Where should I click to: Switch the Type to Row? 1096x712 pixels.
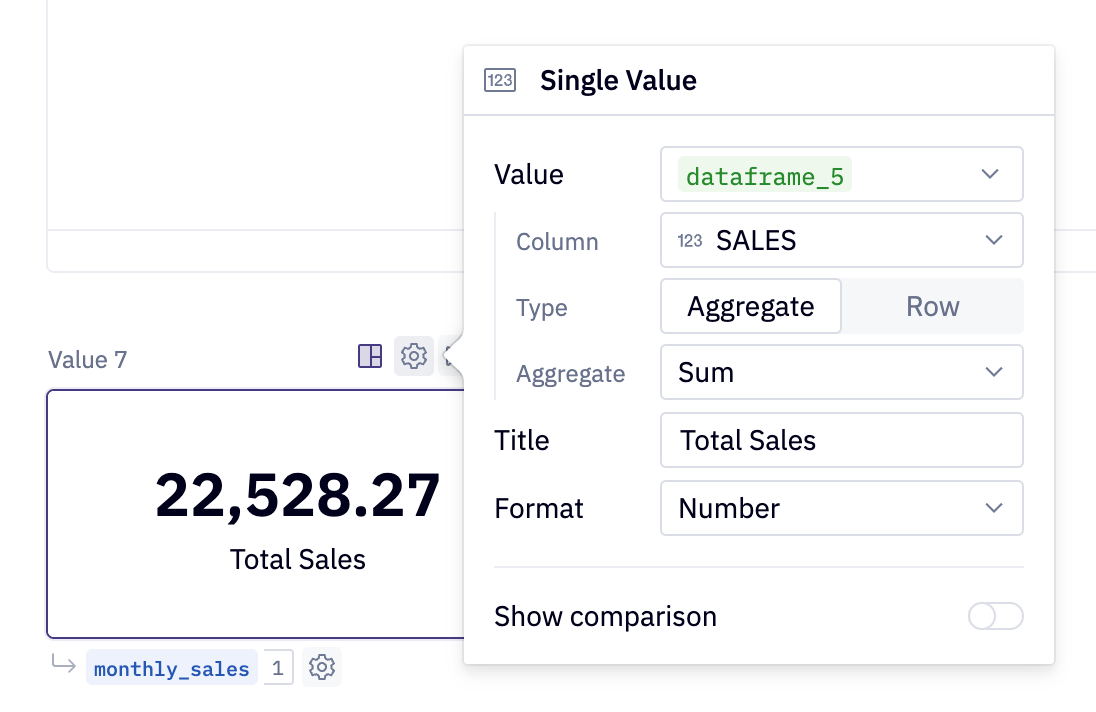pyautogui.click(x=932, y=306)
